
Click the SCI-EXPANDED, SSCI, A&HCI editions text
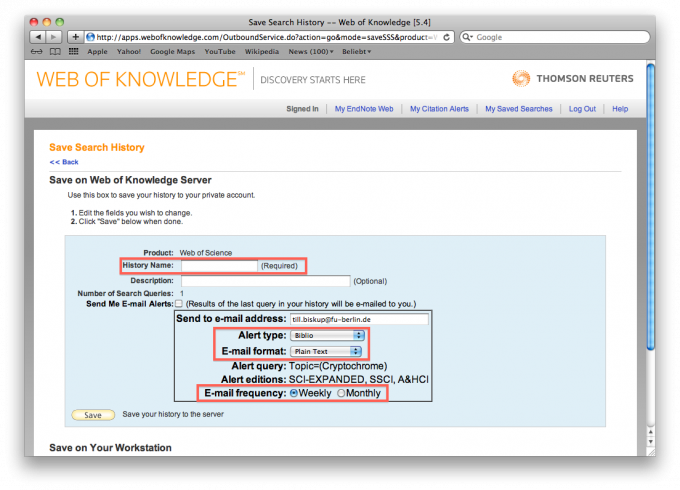click(359, 379)
